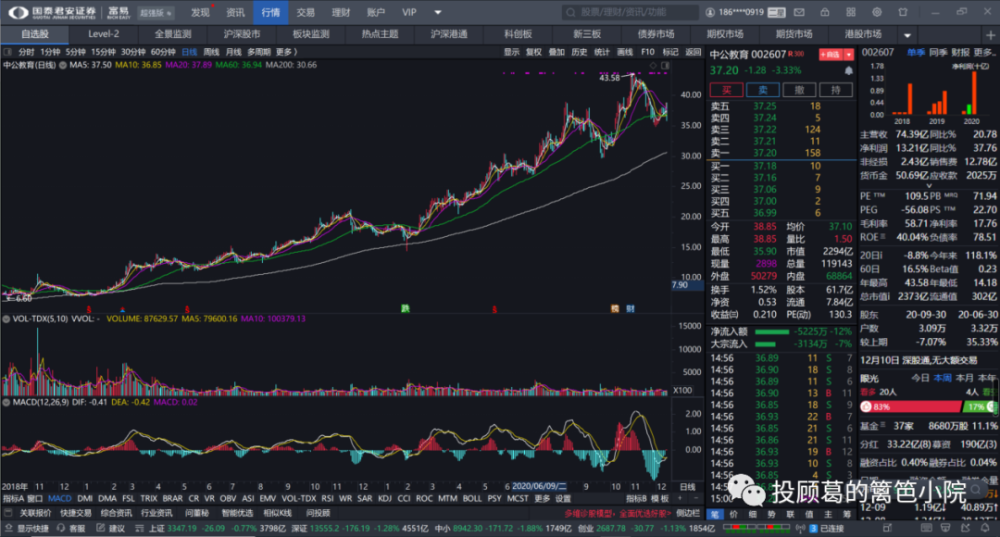1000x537 pixels.
Task: Toggle the 侧边栏 sidebar display
Action: point(688,513)
